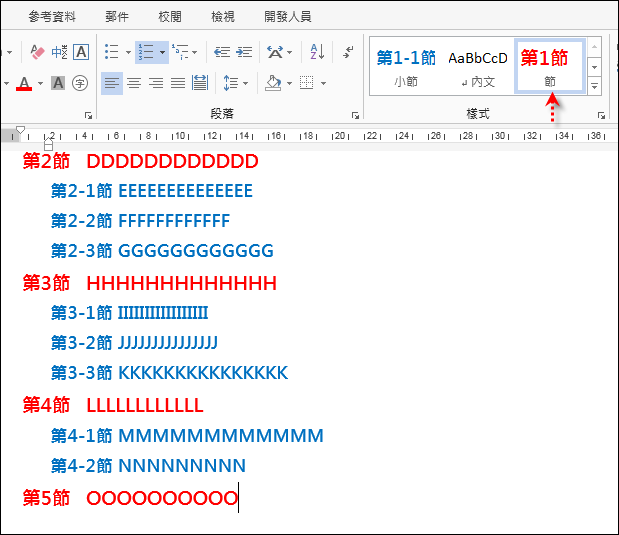Click line 第2-1節 EEEEEEEEEEEEEE
This screenshot has width=619, height=535.
pyautogui.click(x=152, y=191)
